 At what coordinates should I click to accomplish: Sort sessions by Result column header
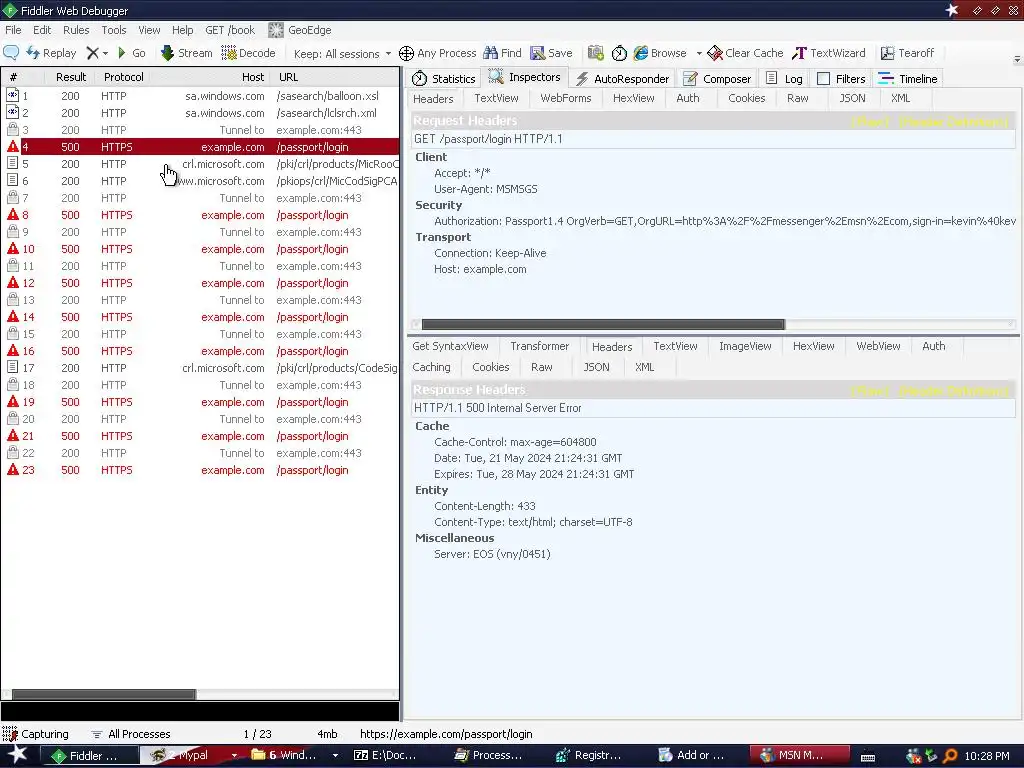(71, 77)
